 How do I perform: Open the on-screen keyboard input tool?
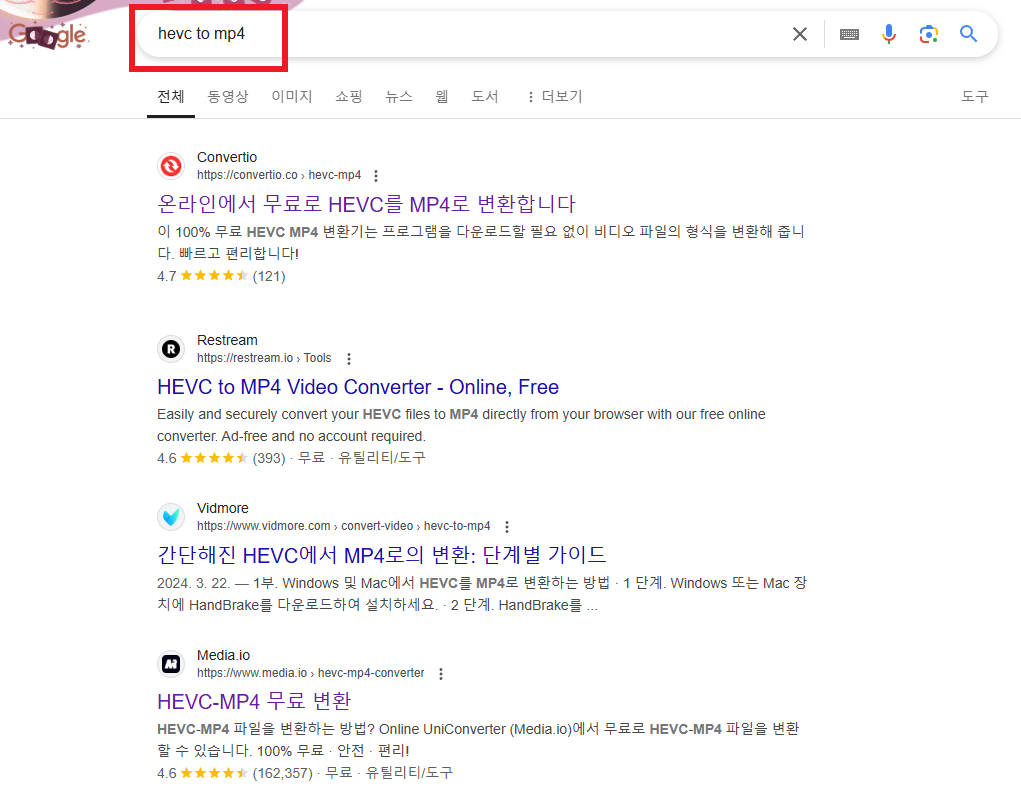pos(849,35)
